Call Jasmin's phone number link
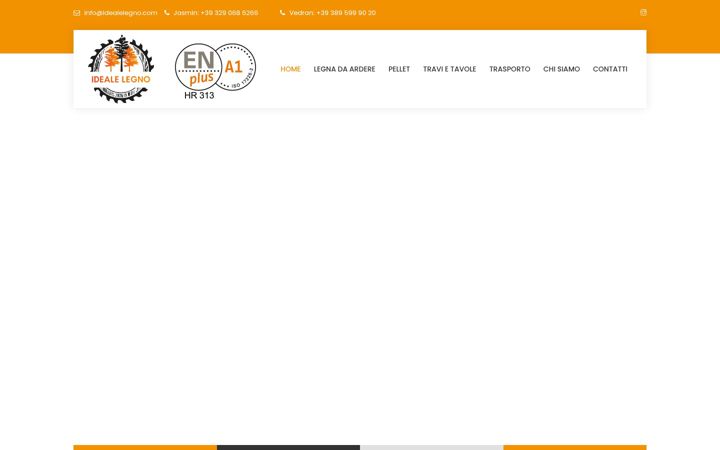 pos(216,13)
